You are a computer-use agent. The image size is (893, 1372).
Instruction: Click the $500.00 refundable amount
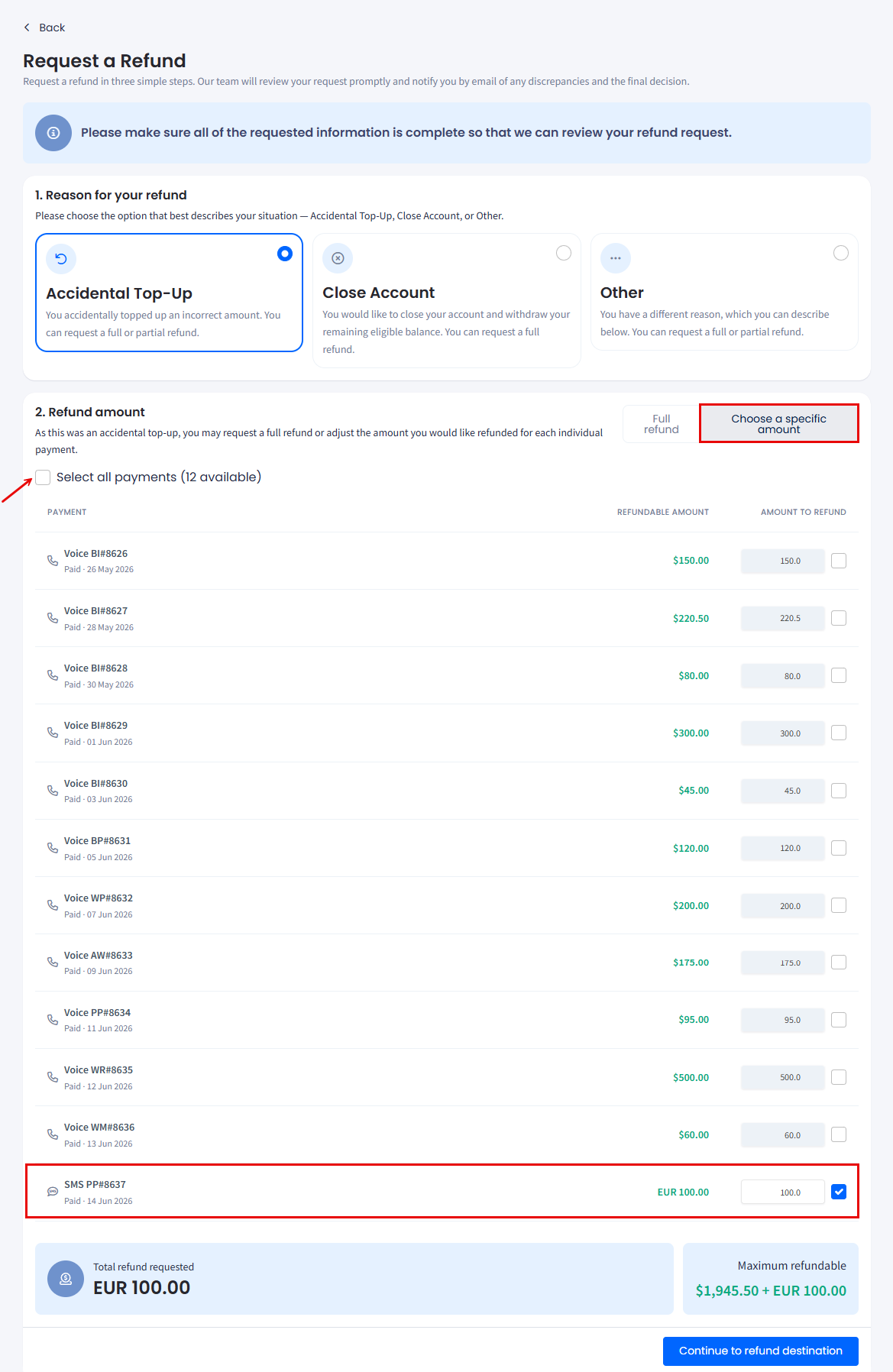click(x=691, y=1077)
